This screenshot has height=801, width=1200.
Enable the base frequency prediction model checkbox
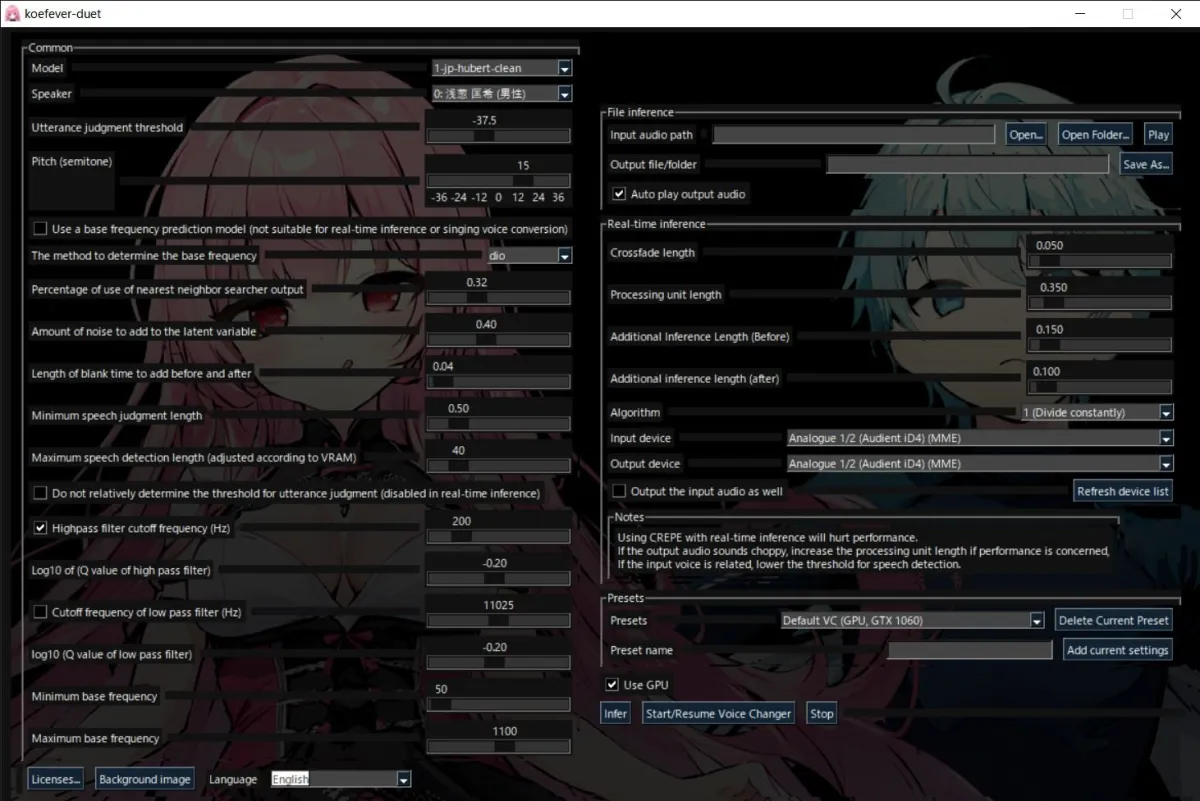pos(40,229)
